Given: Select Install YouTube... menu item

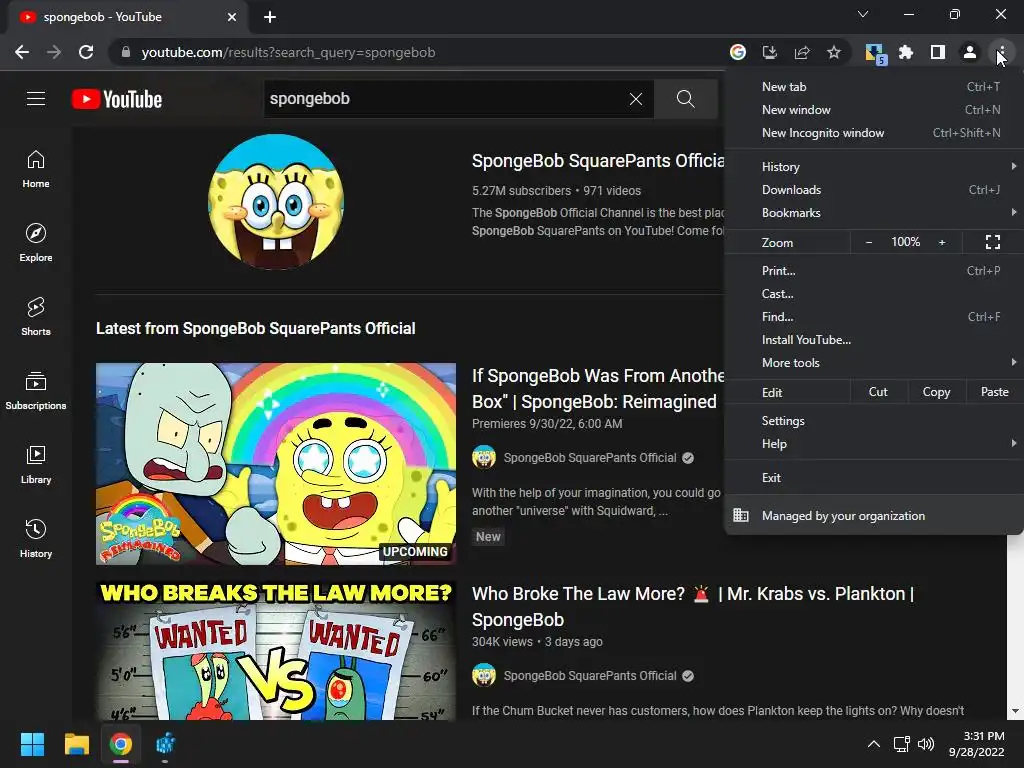Looking at the screenshot, I should [x=873, y=340].
